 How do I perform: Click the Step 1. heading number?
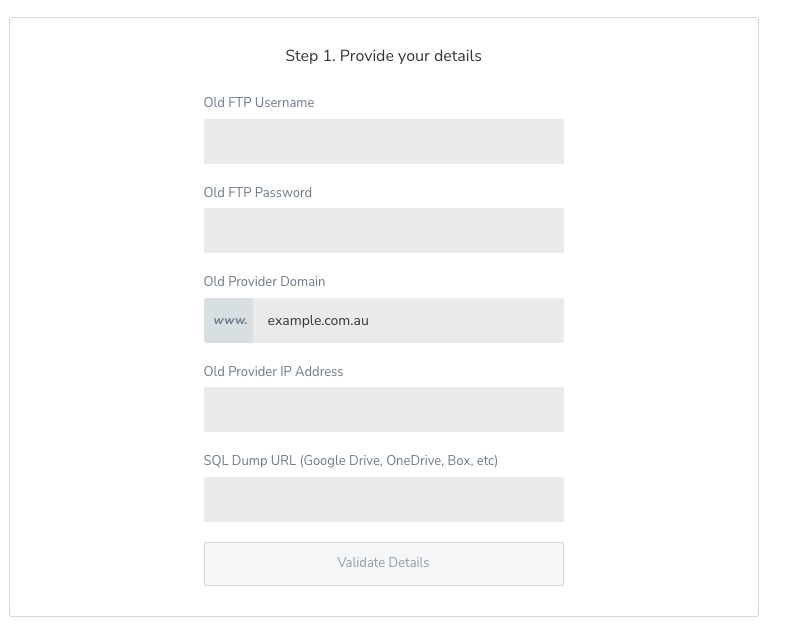coord(310,56)
